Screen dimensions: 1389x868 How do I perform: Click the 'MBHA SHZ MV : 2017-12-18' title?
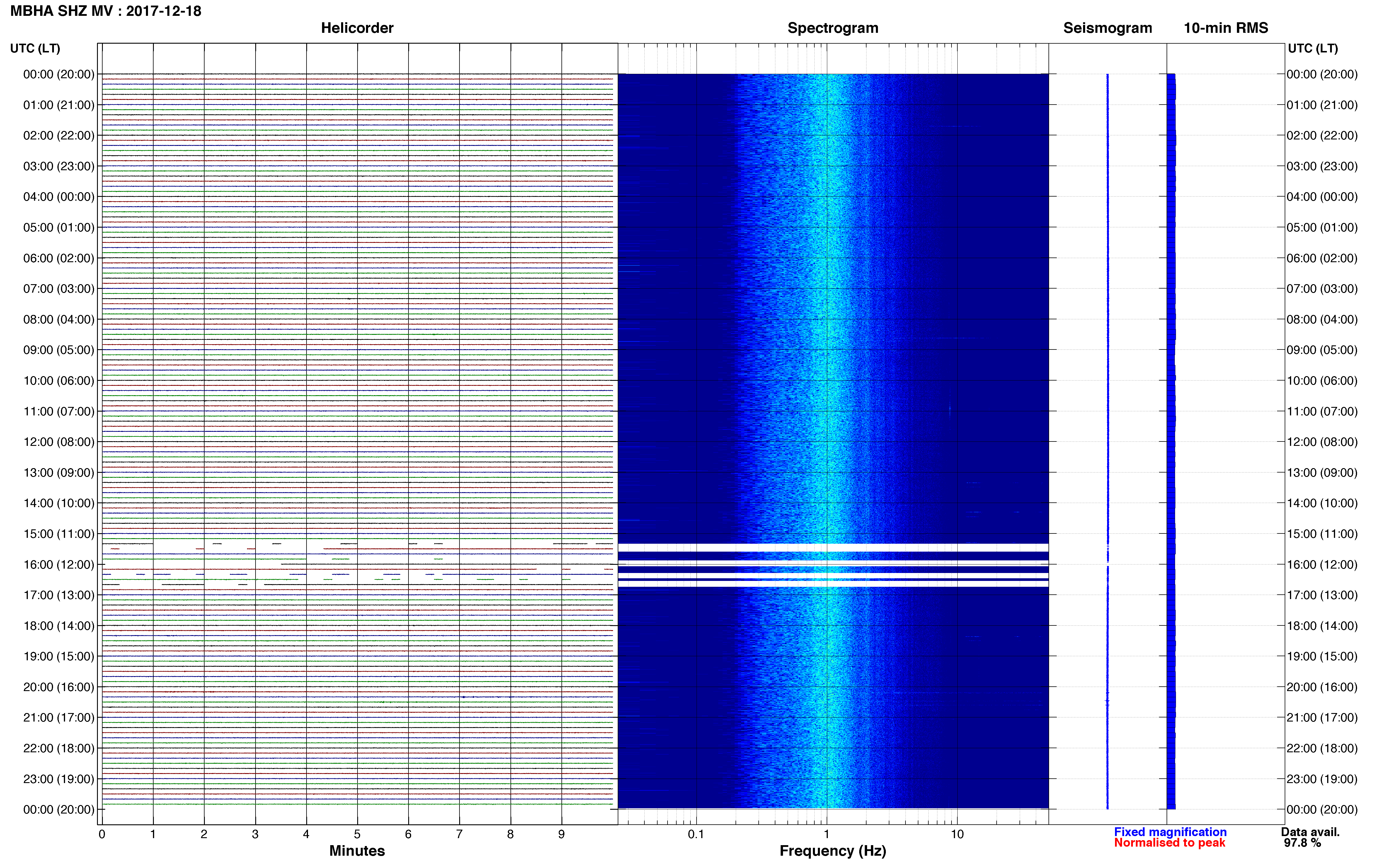[106, 11]
